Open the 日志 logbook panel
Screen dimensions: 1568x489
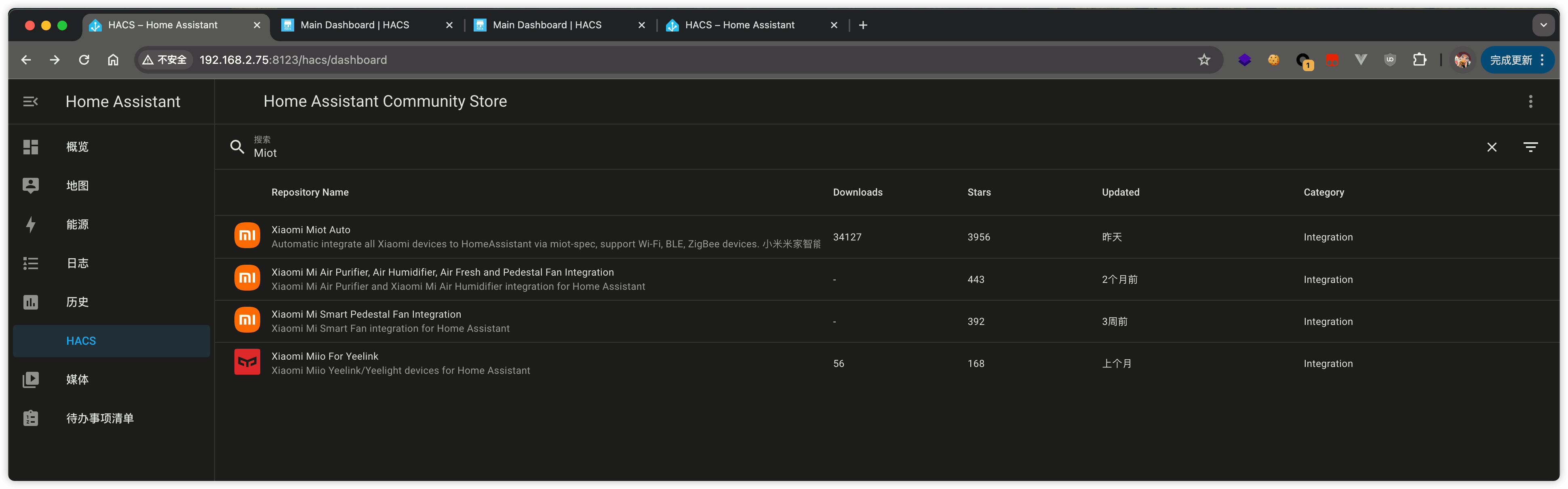coord(77,263)
